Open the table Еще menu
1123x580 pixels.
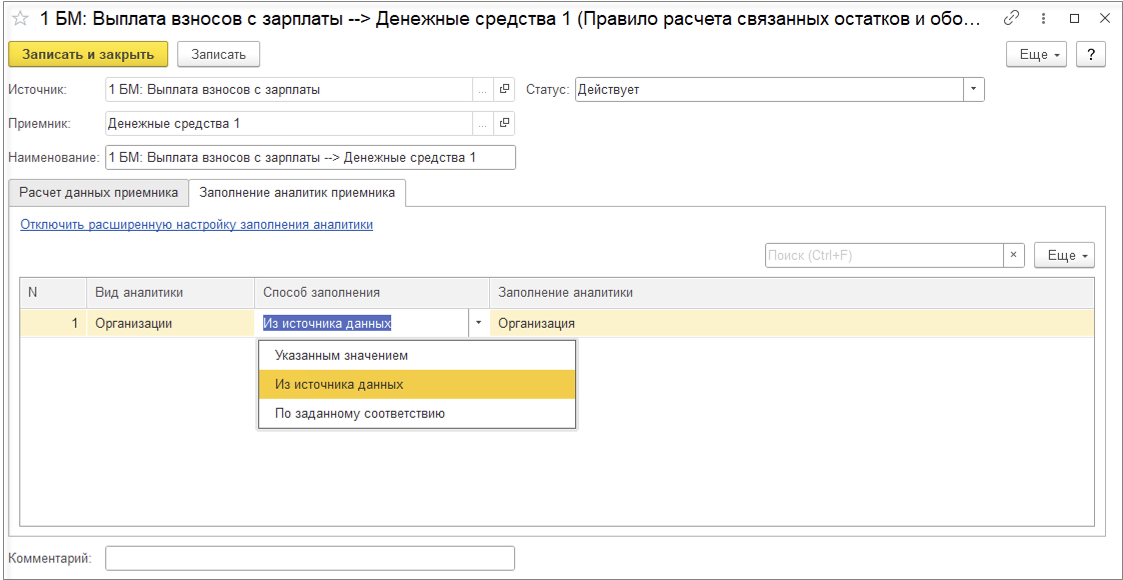[x=1064, y=255]
